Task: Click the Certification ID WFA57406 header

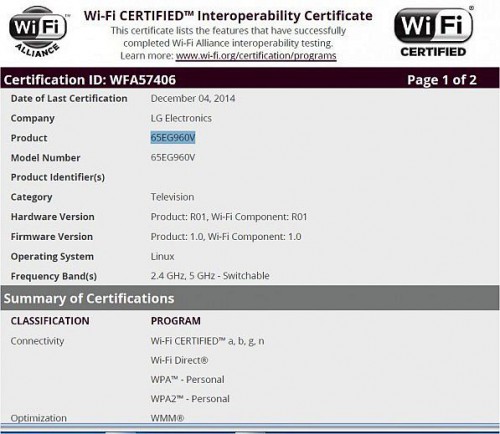Action: (90, 80)
